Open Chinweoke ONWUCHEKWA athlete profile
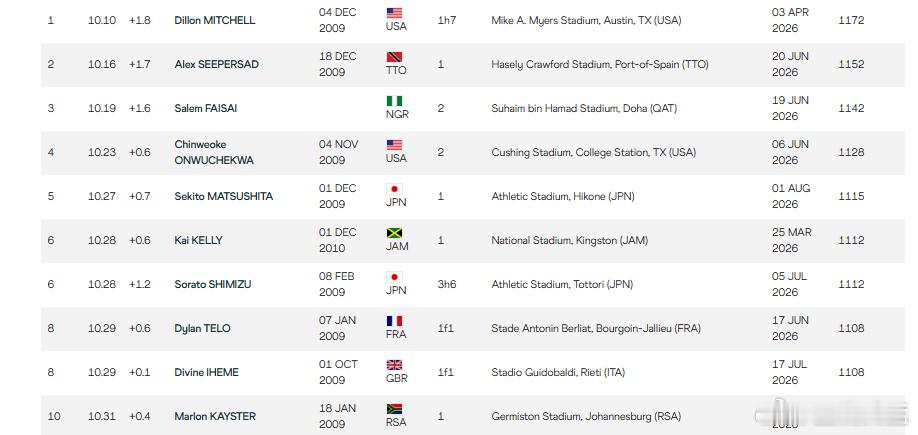This screenshot has height=435, width=918. click(214, 152)
